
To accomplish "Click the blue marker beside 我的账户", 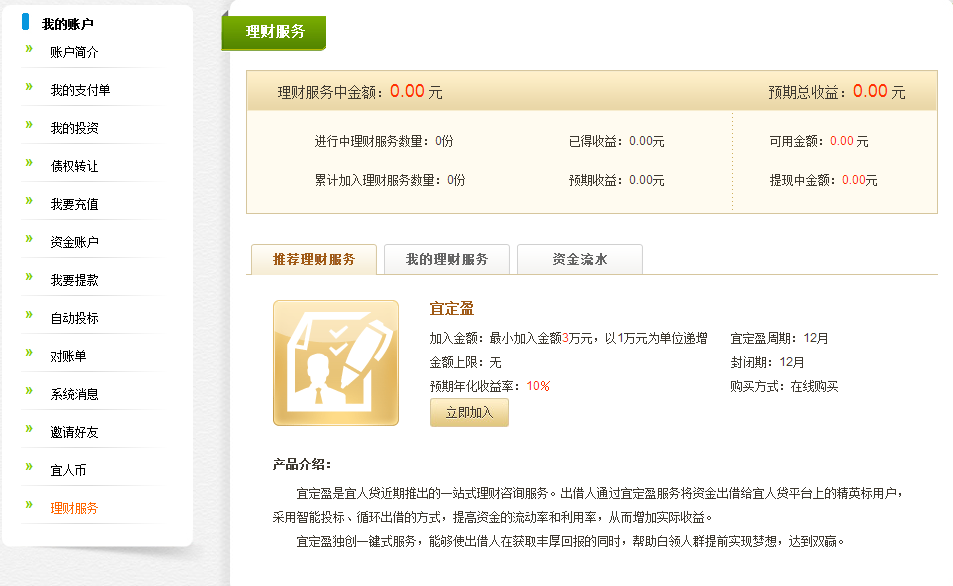I will (25, 22).
